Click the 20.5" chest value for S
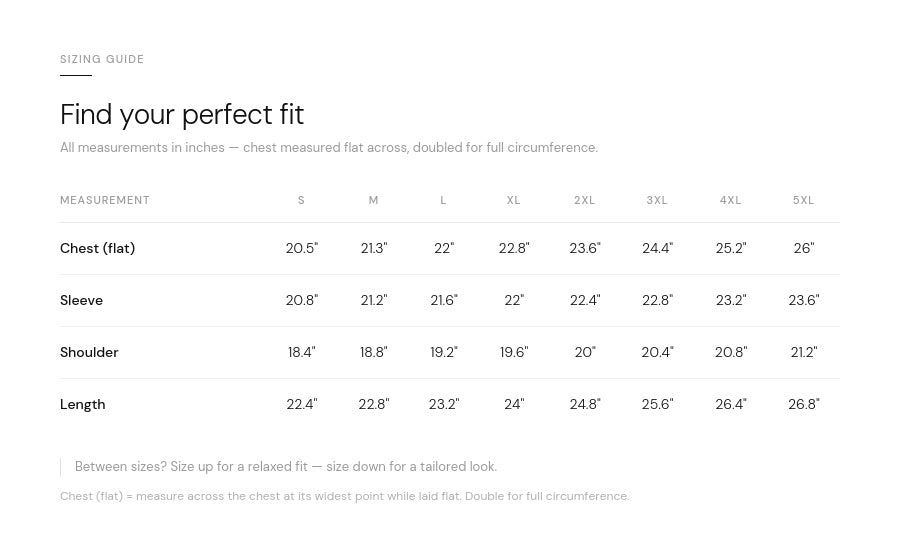This screenshot has width=900, height=560. tap(301, 248)
